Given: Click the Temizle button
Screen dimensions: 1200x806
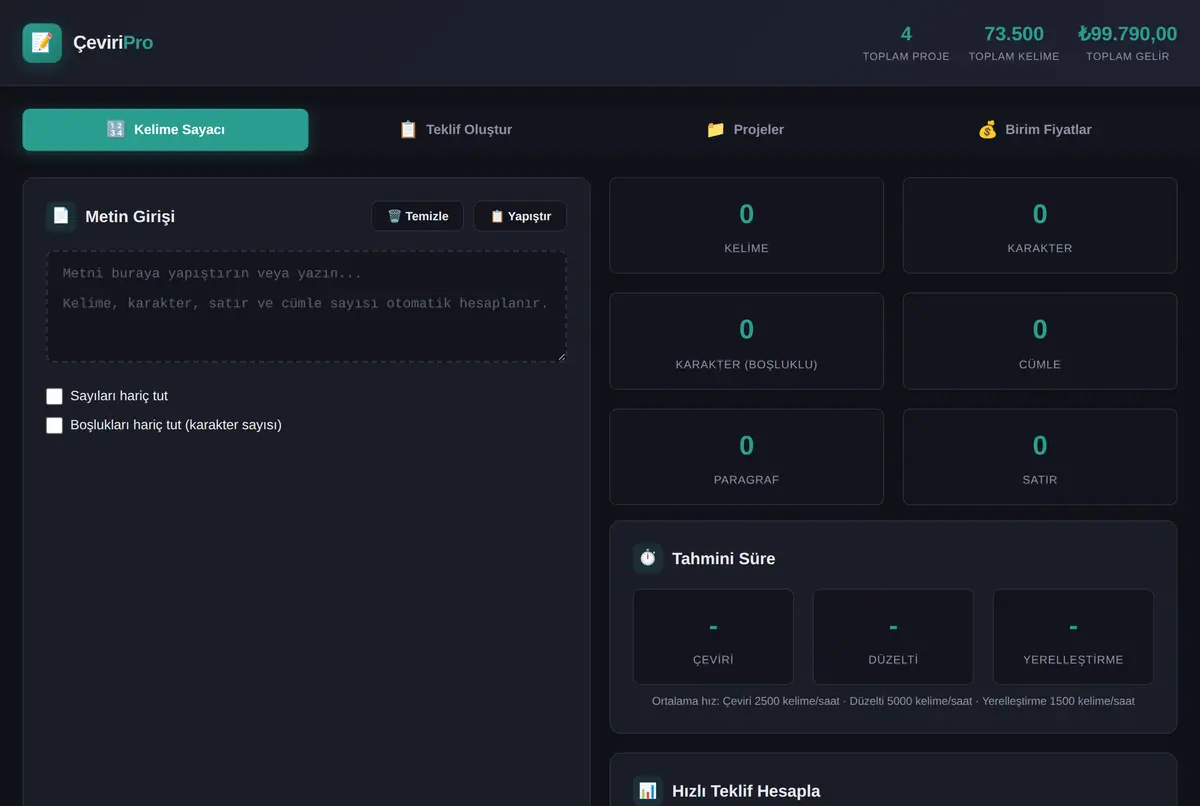Looking at the screenshot, I should 418,216.
